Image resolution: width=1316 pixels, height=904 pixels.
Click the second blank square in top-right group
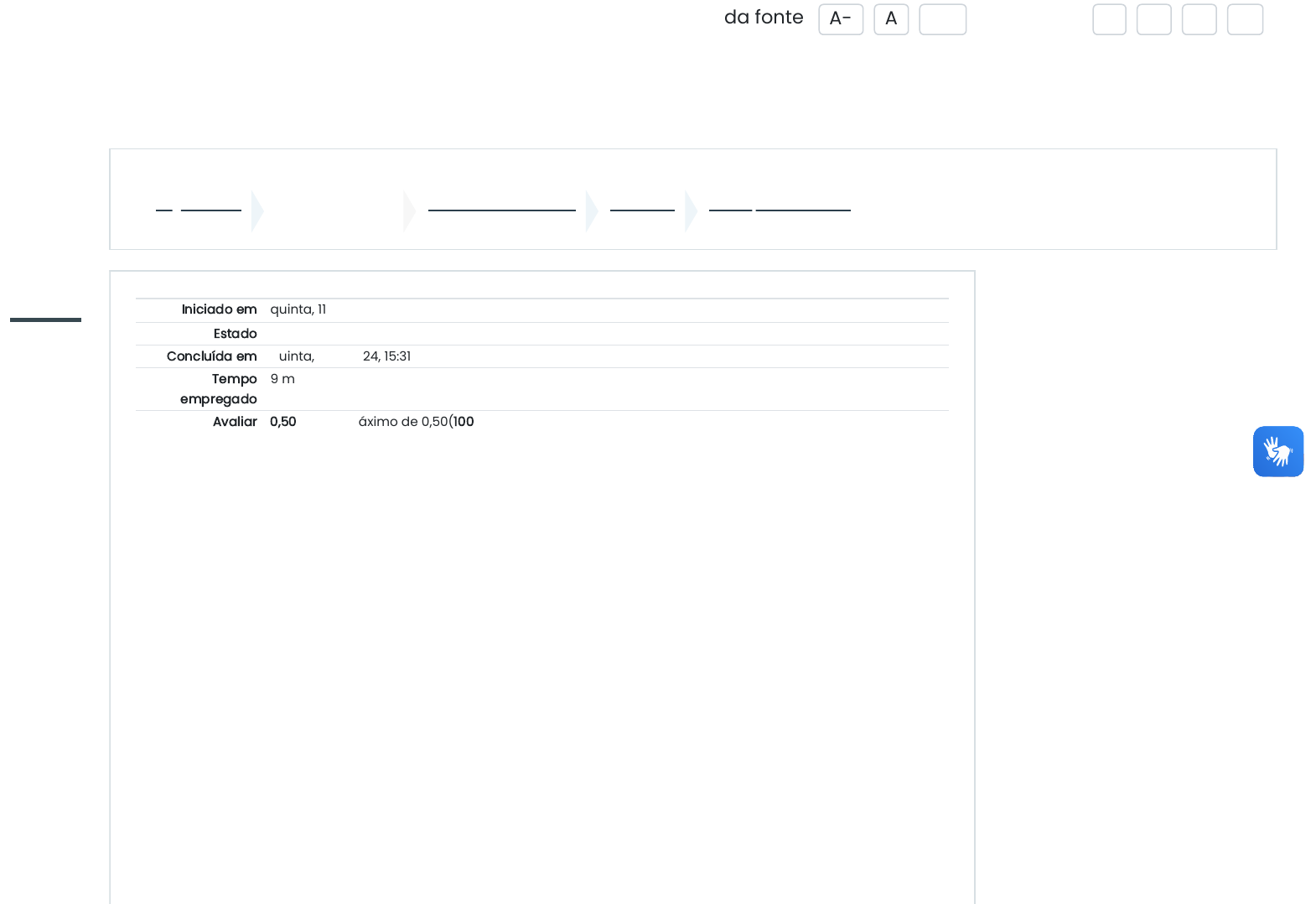point(1153,19)
